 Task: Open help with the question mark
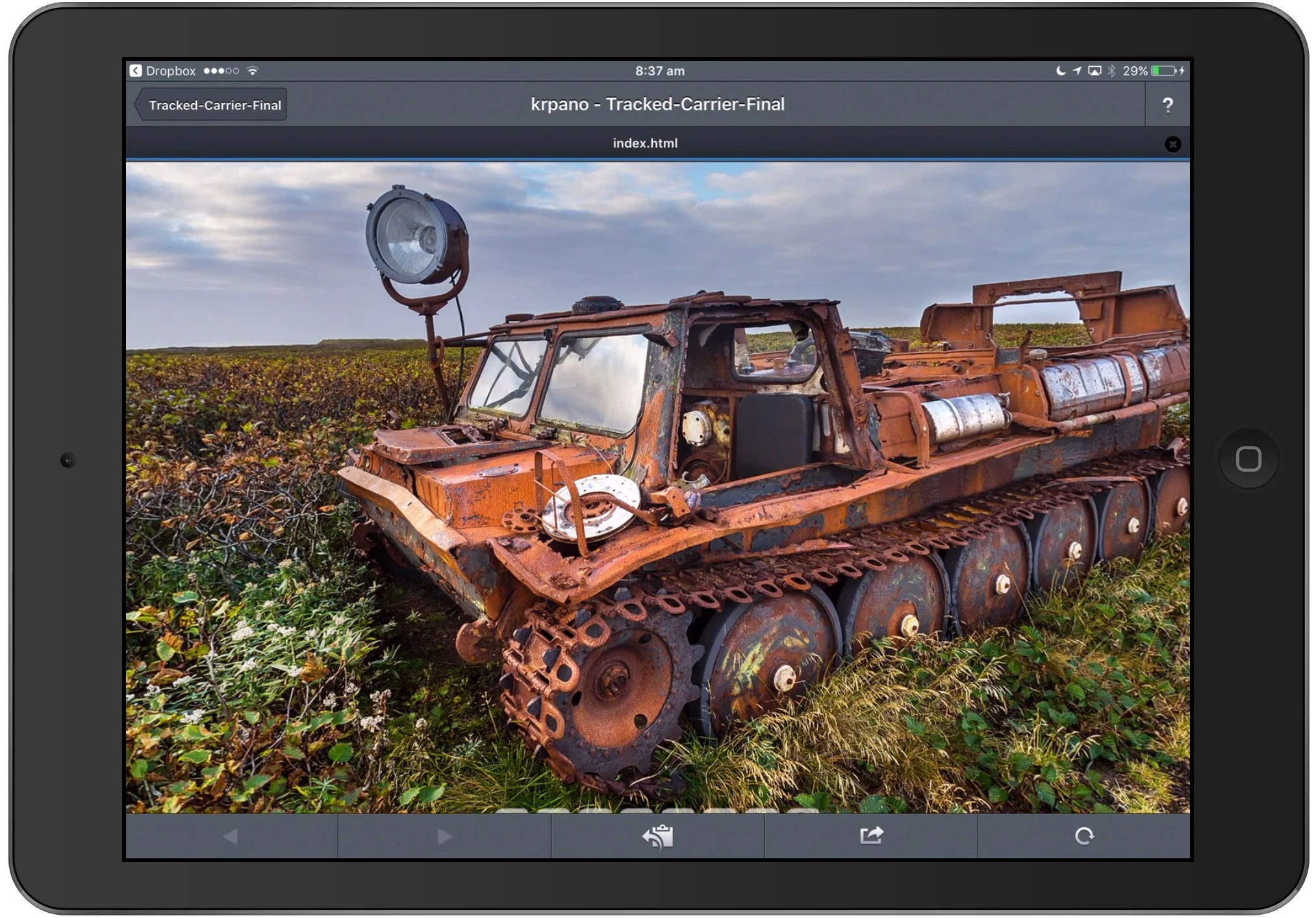tap(1167, 105)
